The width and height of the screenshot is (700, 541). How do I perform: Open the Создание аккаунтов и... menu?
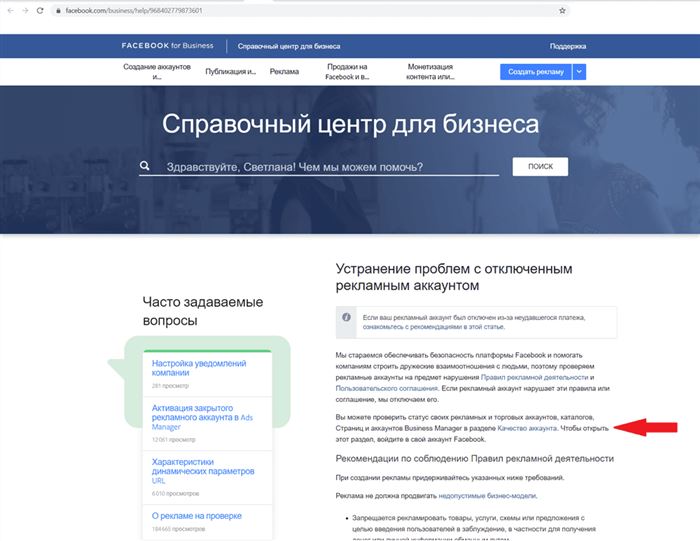coord(157,71)
